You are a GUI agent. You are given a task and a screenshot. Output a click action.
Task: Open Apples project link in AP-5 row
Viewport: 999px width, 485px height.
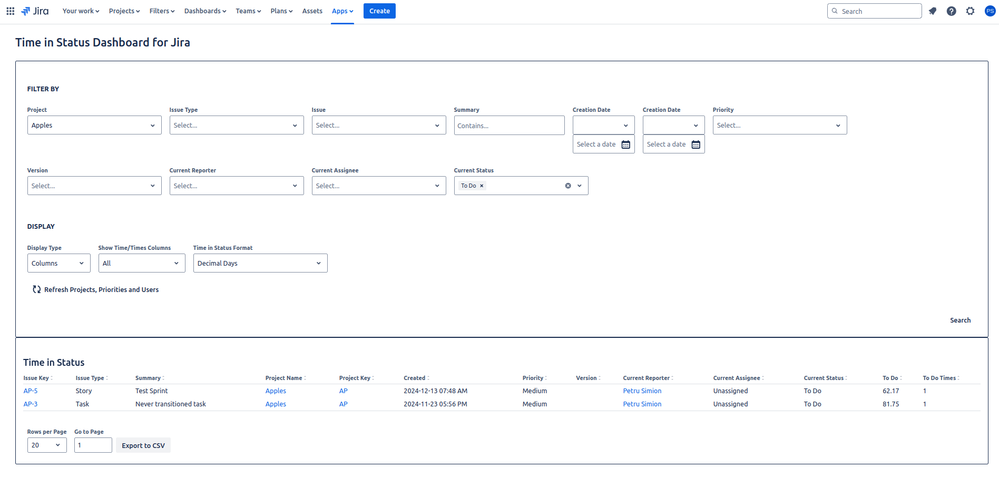coord(276,391)
